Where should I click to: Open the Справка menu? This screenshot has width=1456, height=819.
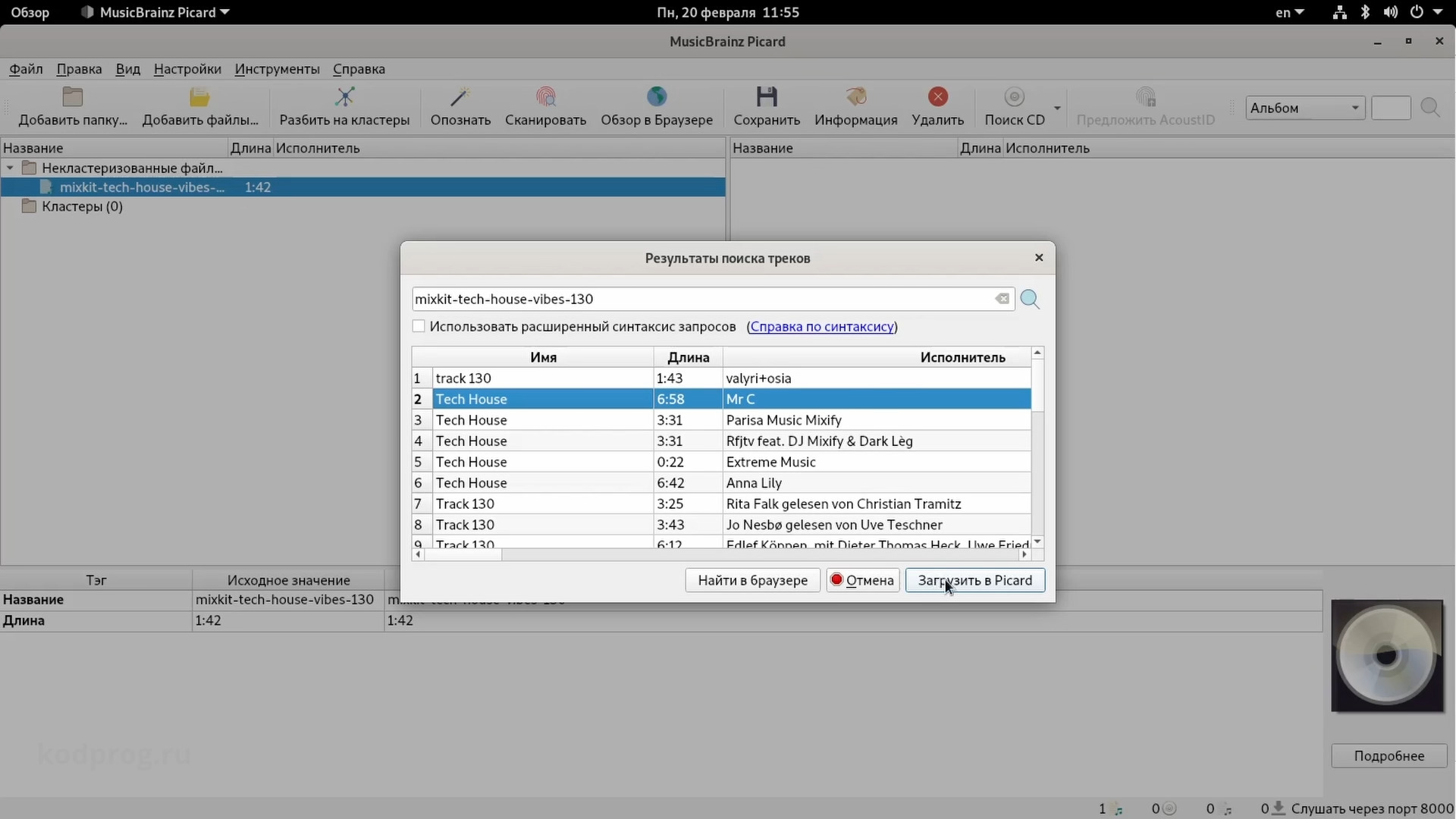coord(359,69)
